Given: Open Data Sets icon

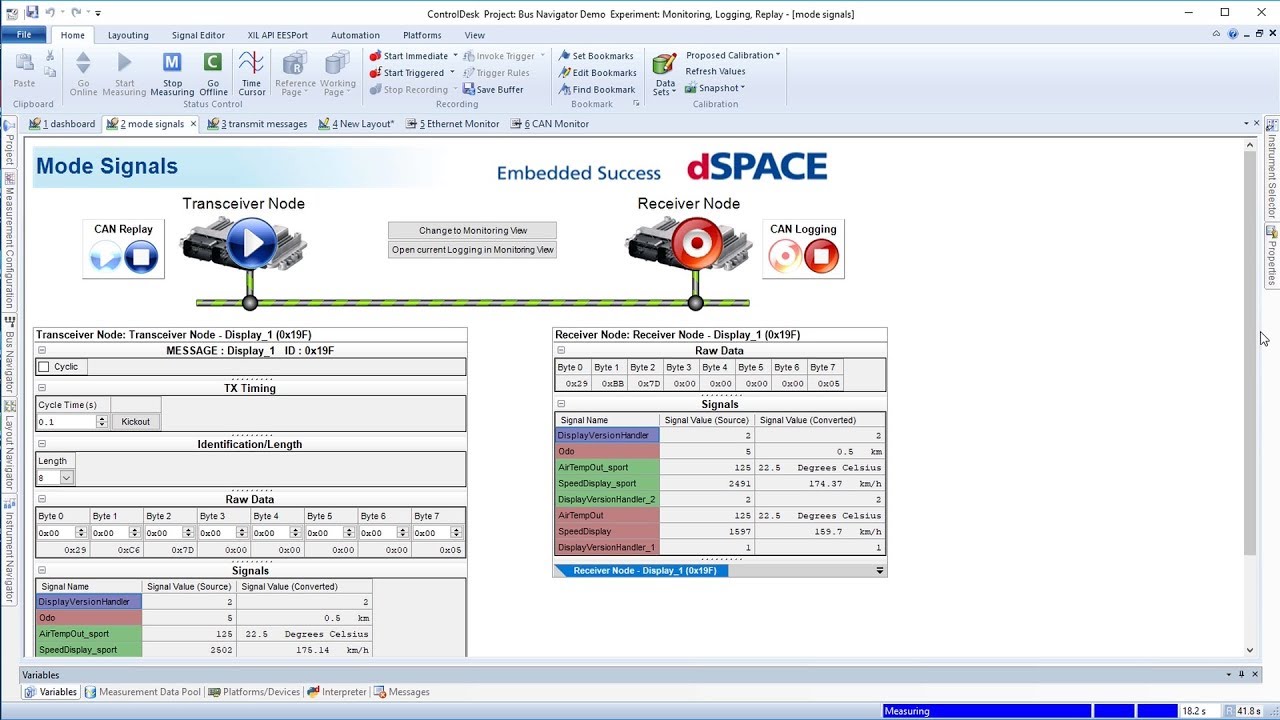Looking at the screenshot, I should click(x=664, y=73).
